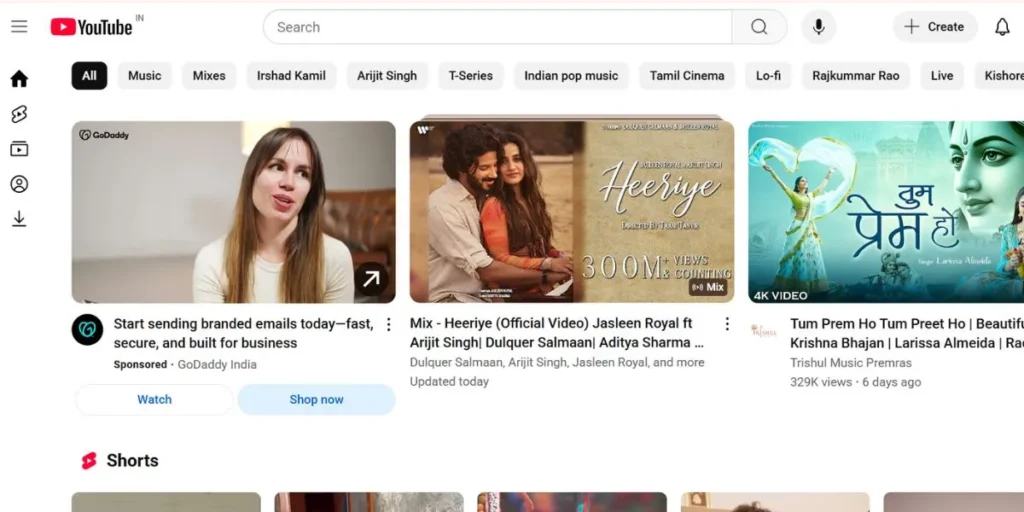Open the hamburger guide menu
The width and height of the screenshot is (1024, 512).
pos(20,27)
